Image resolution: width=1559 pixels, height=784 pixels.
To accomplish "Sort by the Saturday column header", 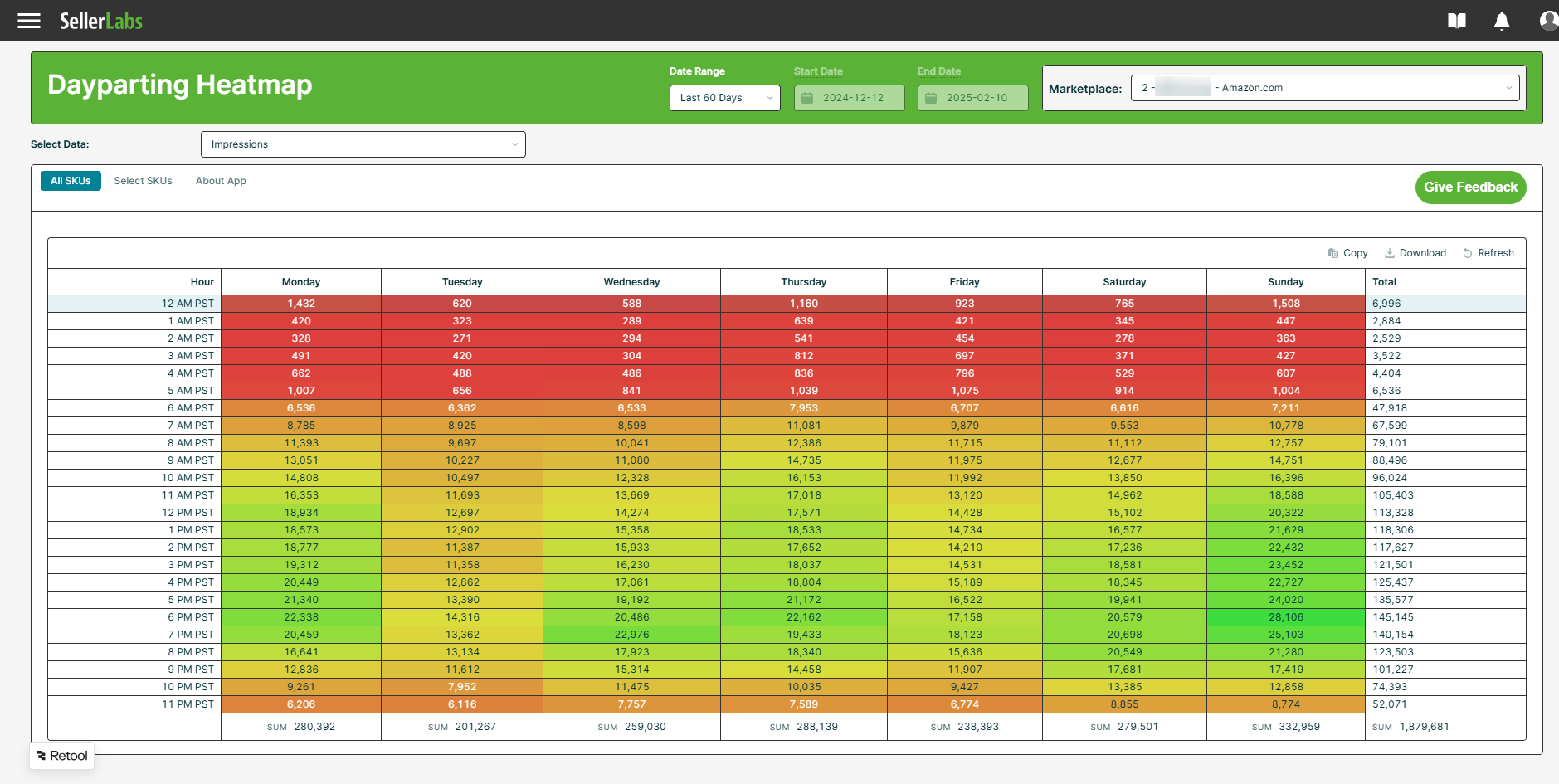I will pyautogui.click(x=1124, y=282).
